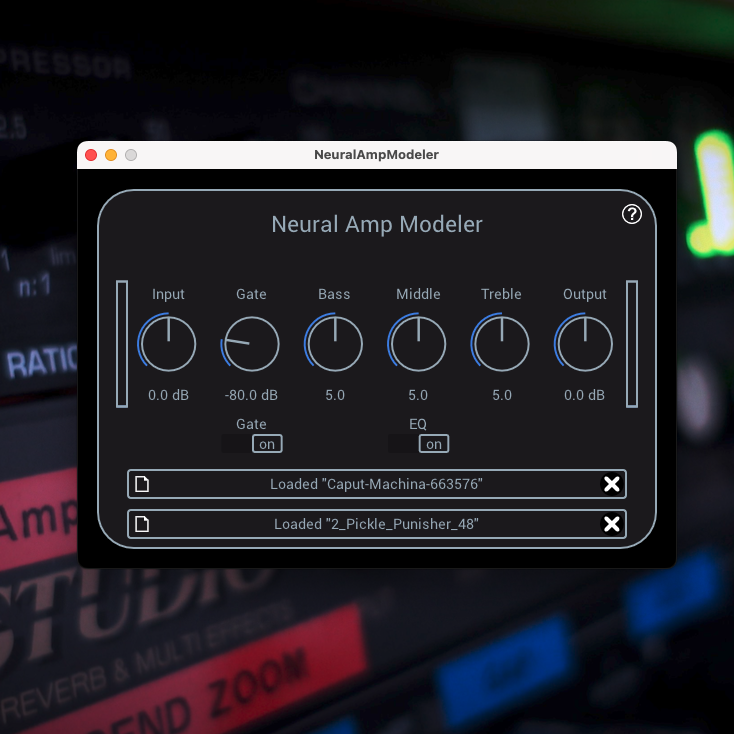
Task: Click the Middle label
Action: click(x=418, y=294)
